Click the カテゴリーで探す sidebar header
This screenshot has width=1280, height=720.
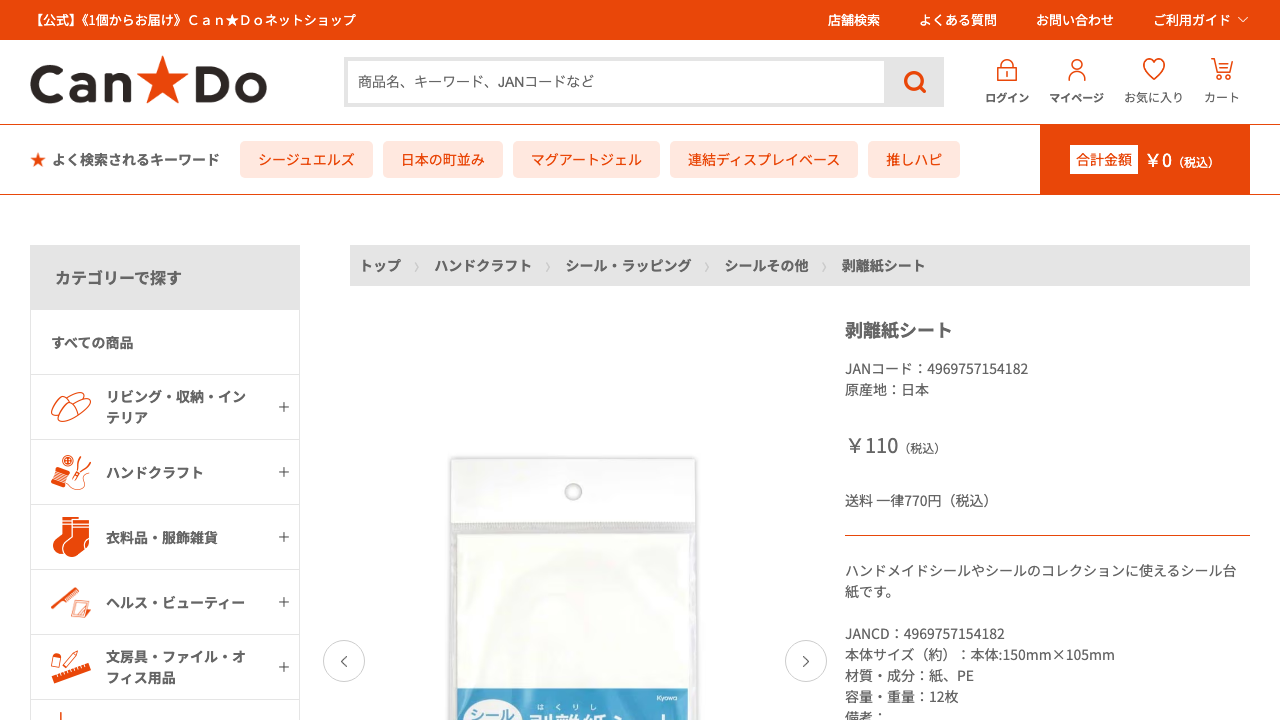click(x=165, y=277)
